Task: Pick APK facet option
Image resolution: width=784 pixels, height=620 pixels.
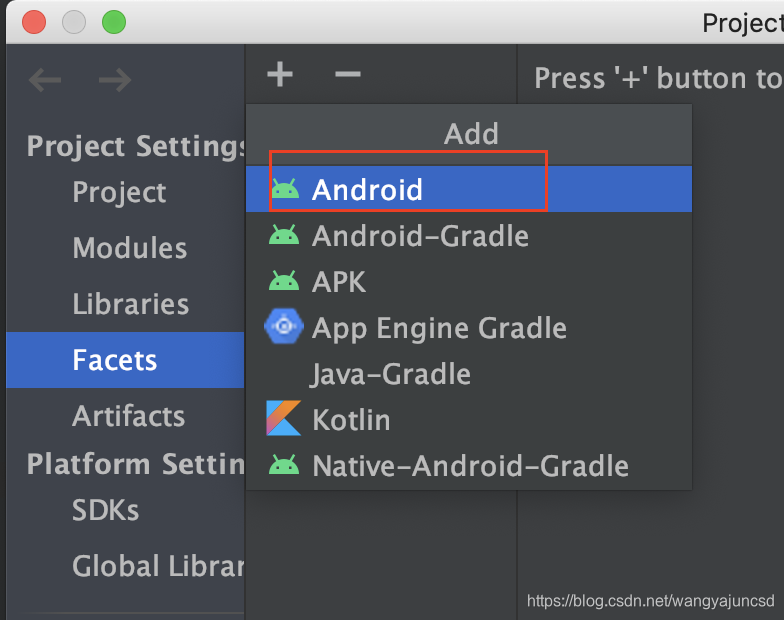Action: pos(469,281)
